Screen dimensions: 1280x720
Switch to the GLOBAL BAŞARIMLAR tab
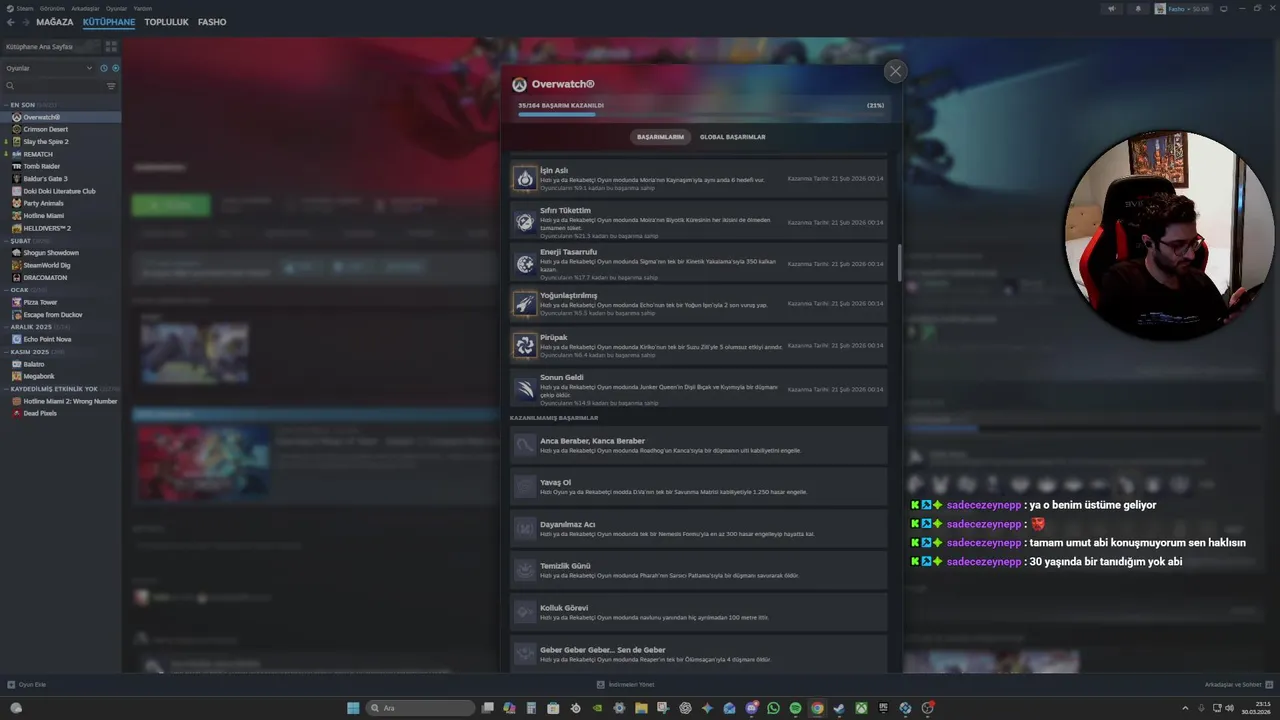pos(732,137)
